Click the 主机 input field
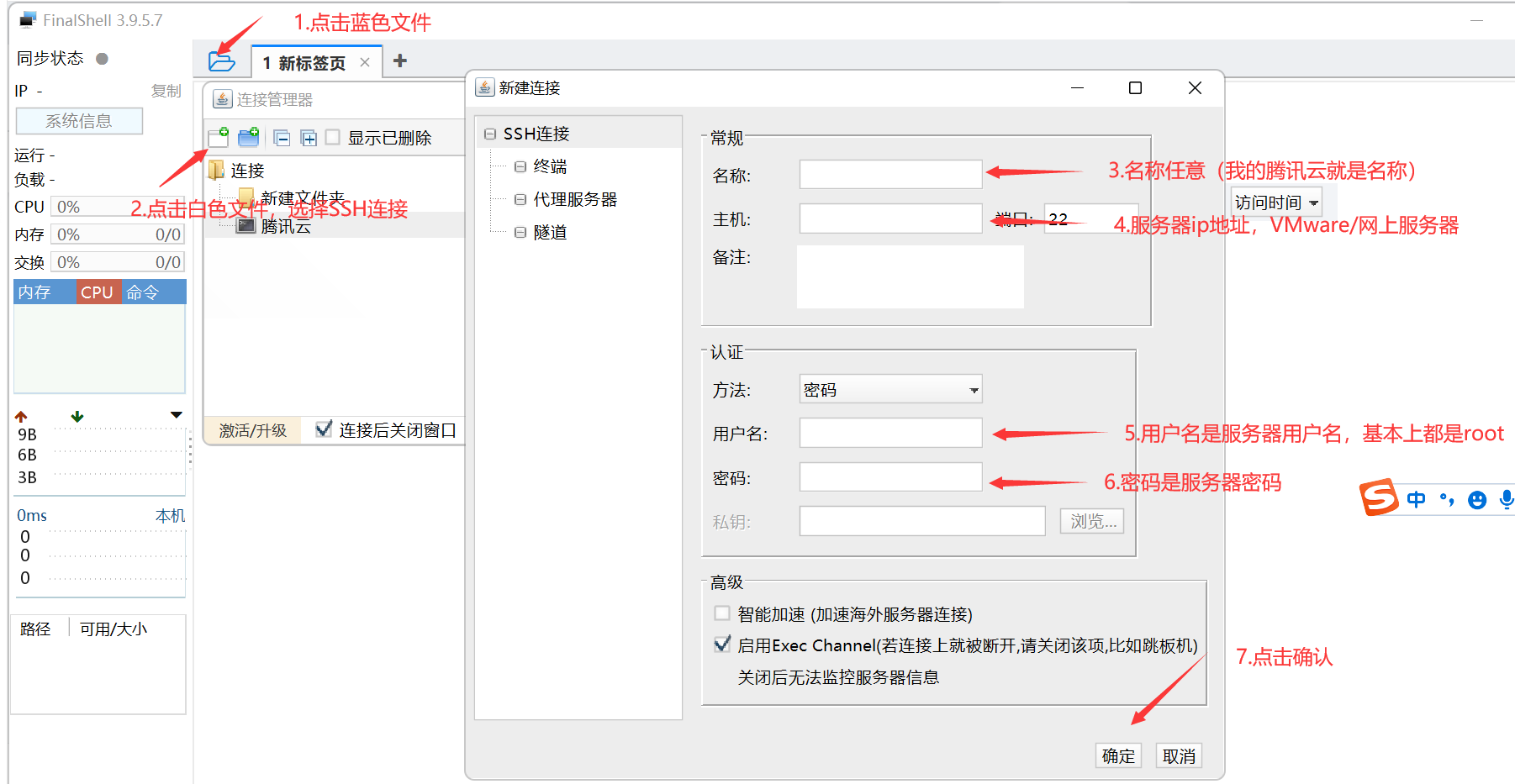This screenshot has height=784, width=1515. click(890, 218)
